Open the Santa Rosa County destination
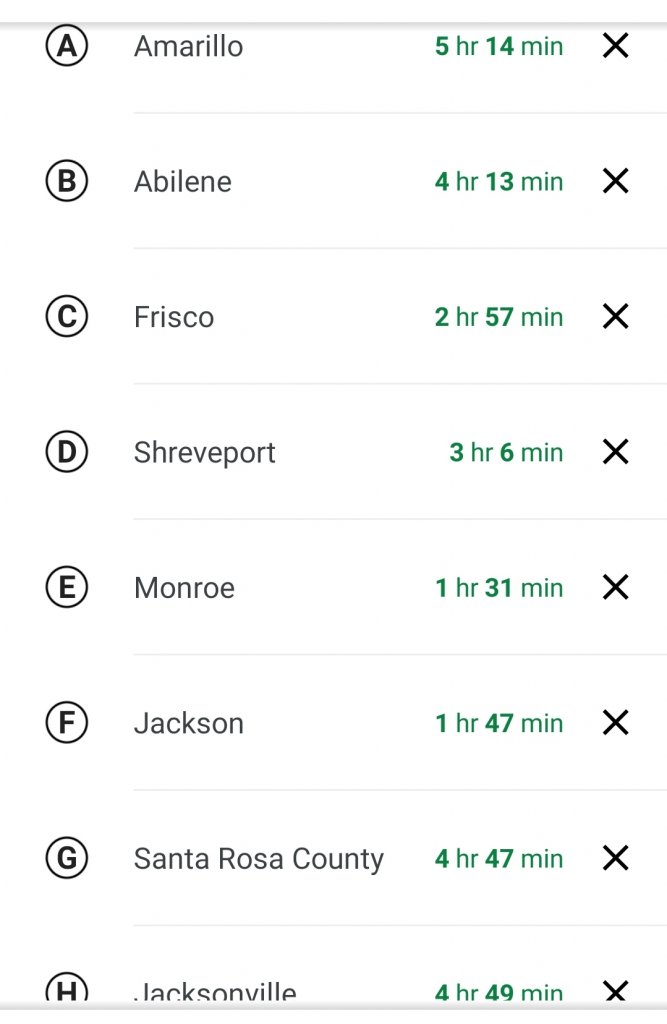Viewport: 667px width, 1024px height. [x=259, y=858]
